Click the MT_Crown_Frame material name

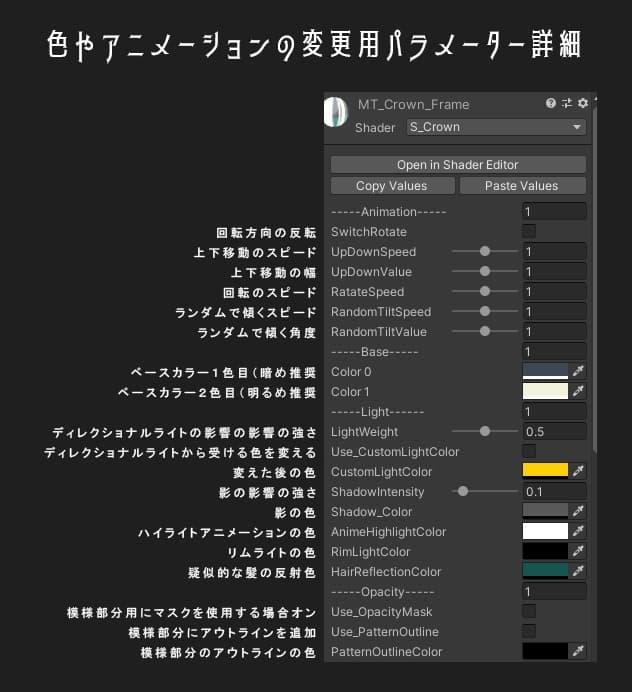click(413, 105)
